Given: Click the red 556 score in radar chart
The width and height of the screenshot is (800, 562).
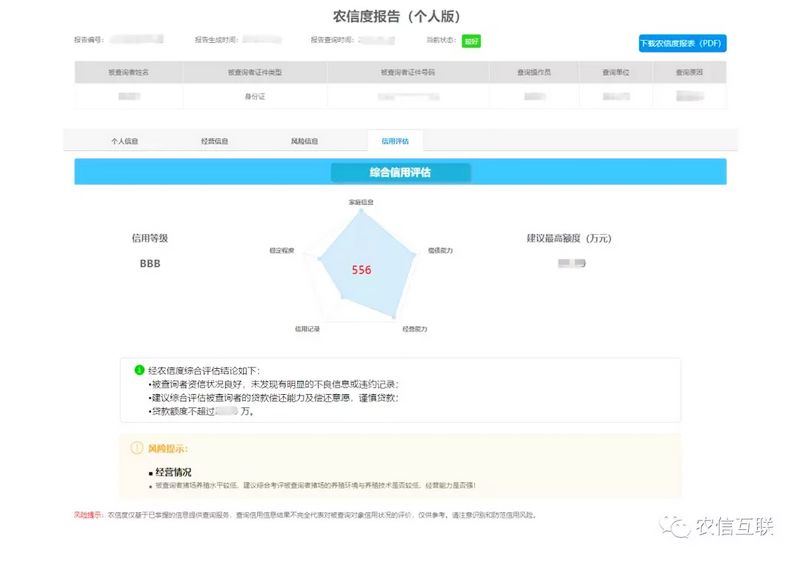Looking at the screenshot, I should [x=361, y=270].
